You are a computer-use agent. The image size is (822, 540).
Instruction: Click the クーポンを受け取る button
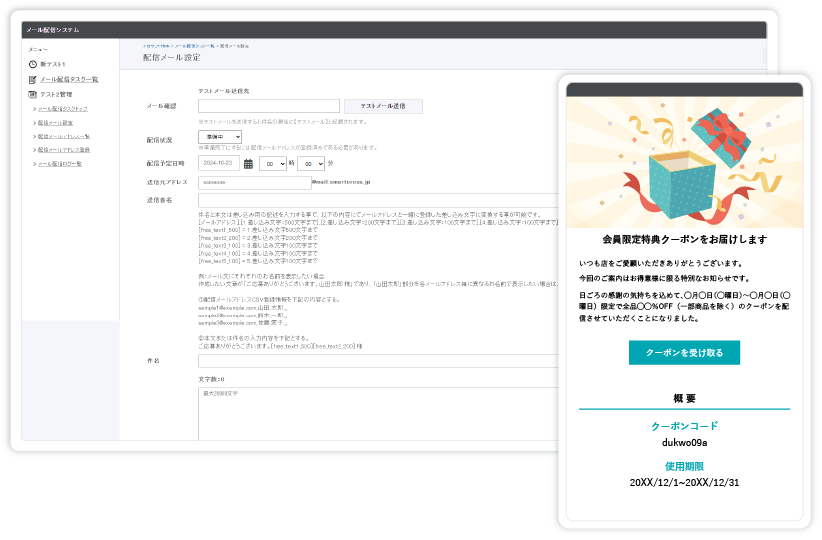pyautogui.click(x=684, y=352)
